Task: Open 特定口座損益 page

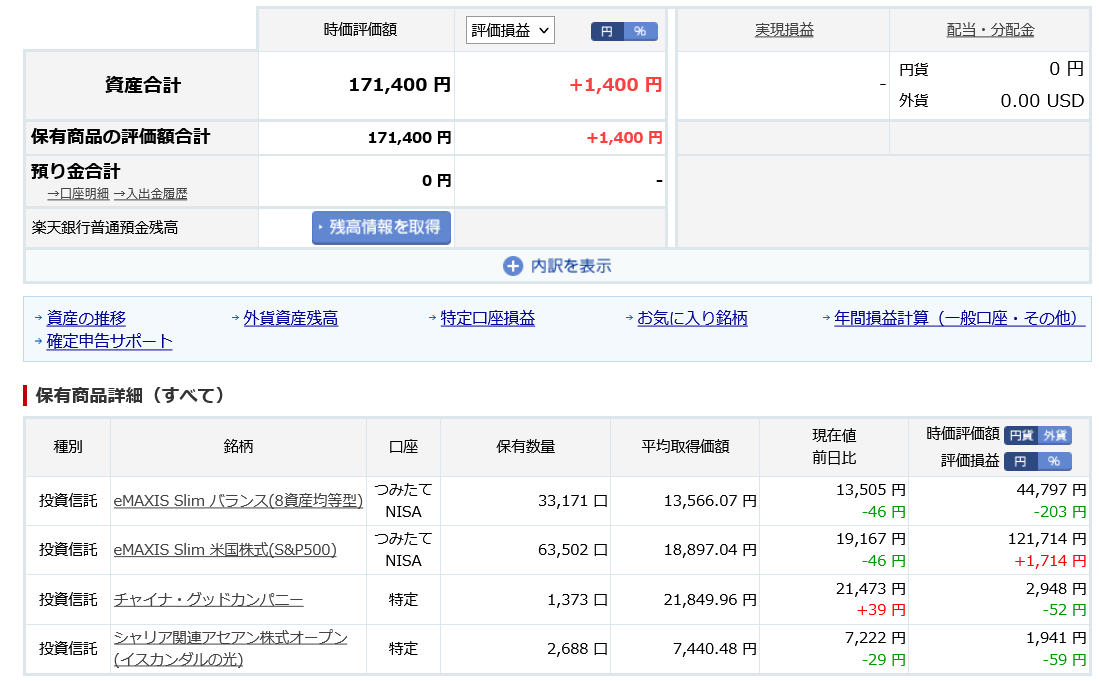Action: [x=487, y=318]
